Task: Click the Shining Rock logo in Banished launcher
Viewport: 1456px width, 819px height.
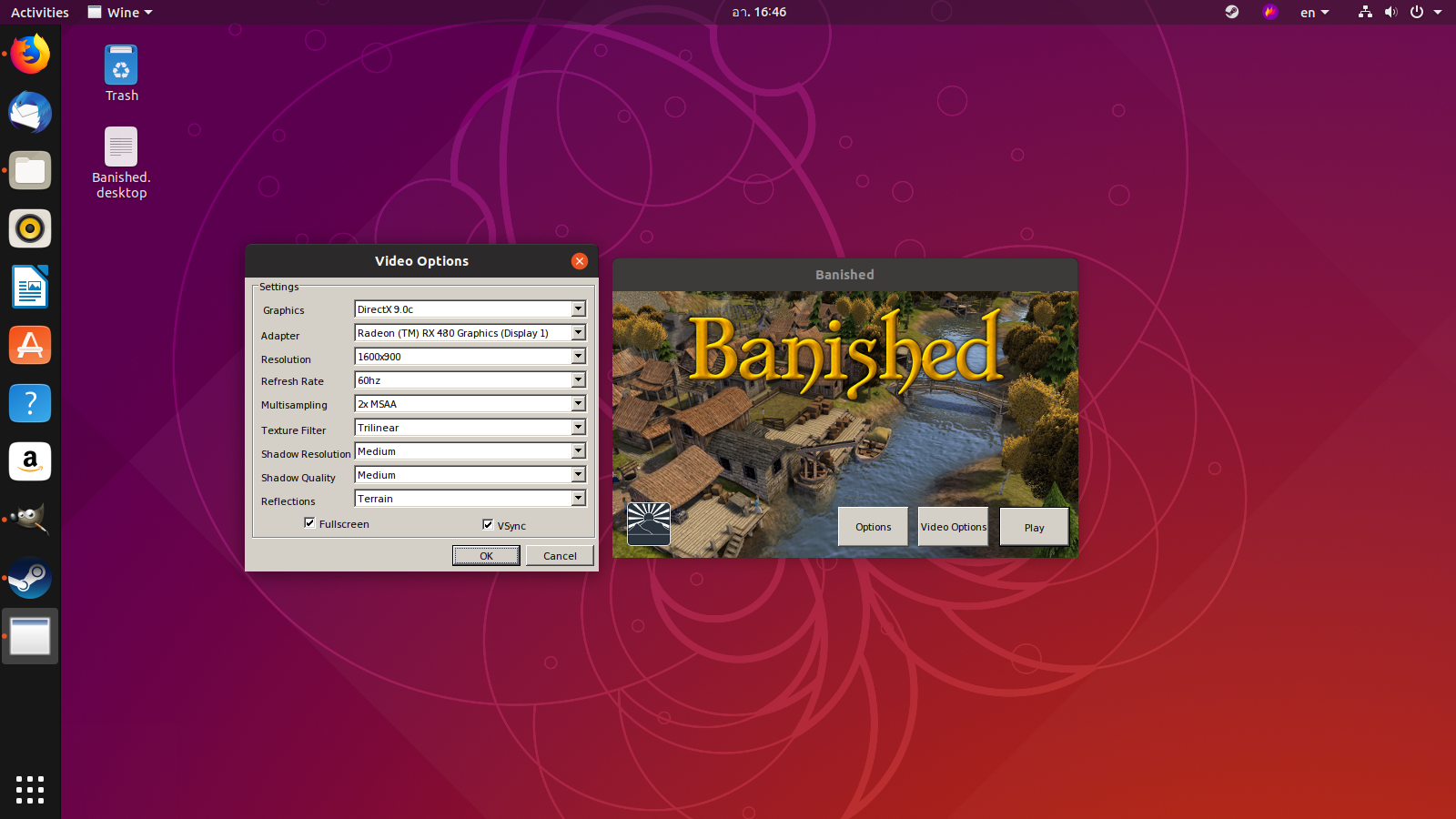Action: pos(649,523)
